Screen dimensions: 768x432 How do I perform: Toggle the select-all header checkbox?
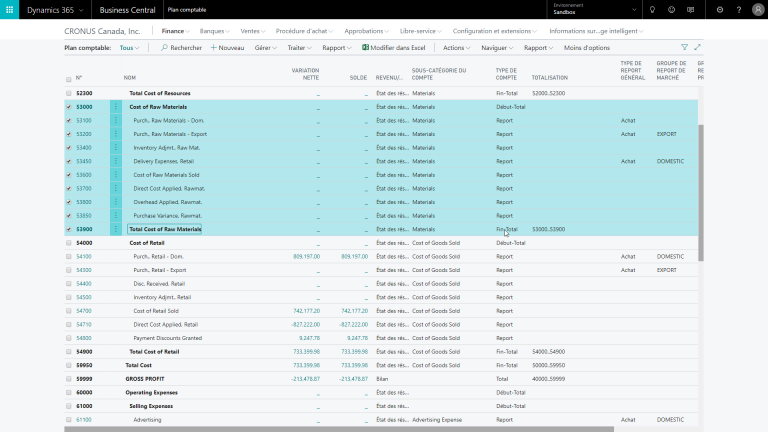click(68, 78)
